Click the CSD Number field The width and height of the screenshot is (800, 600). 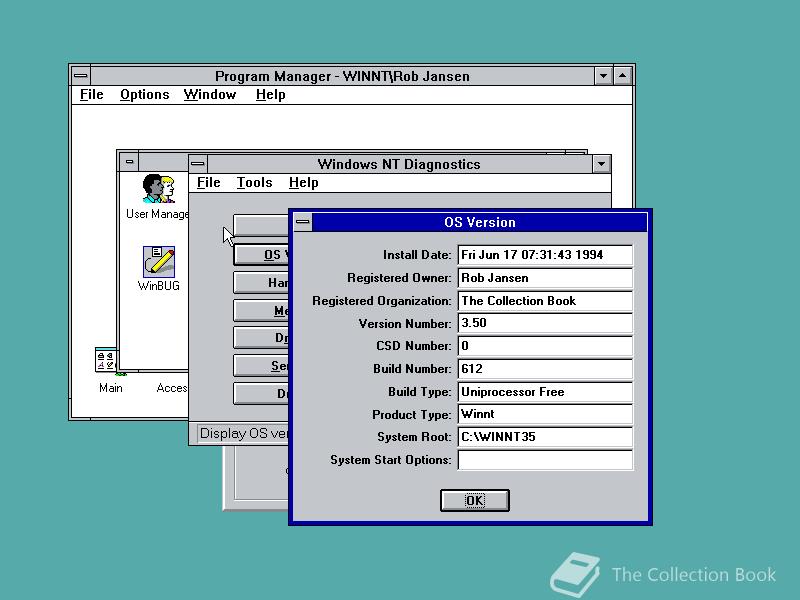coord(545,346)
